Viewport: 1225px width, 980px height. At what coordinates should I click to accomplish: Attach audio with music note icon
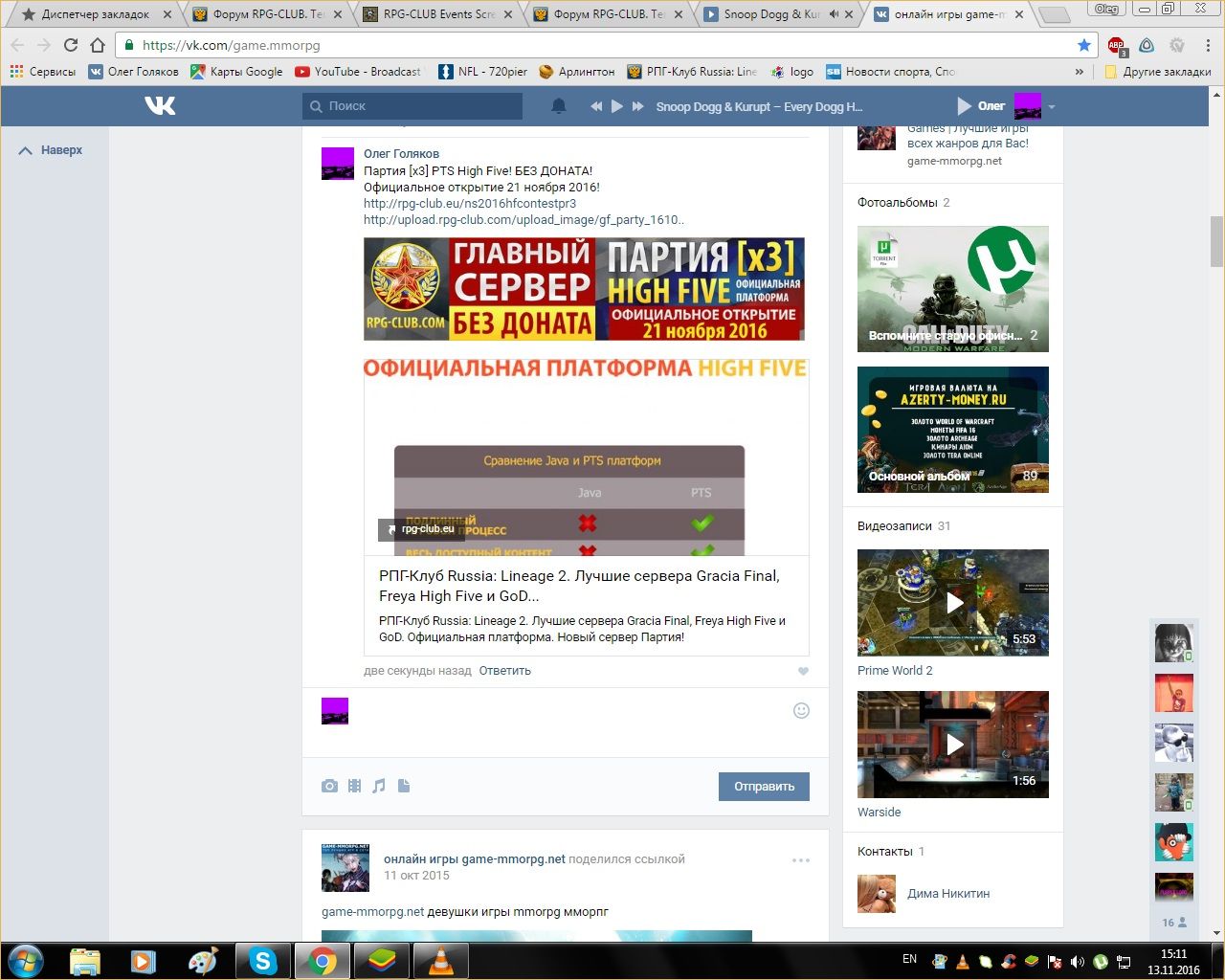point(379,786)
